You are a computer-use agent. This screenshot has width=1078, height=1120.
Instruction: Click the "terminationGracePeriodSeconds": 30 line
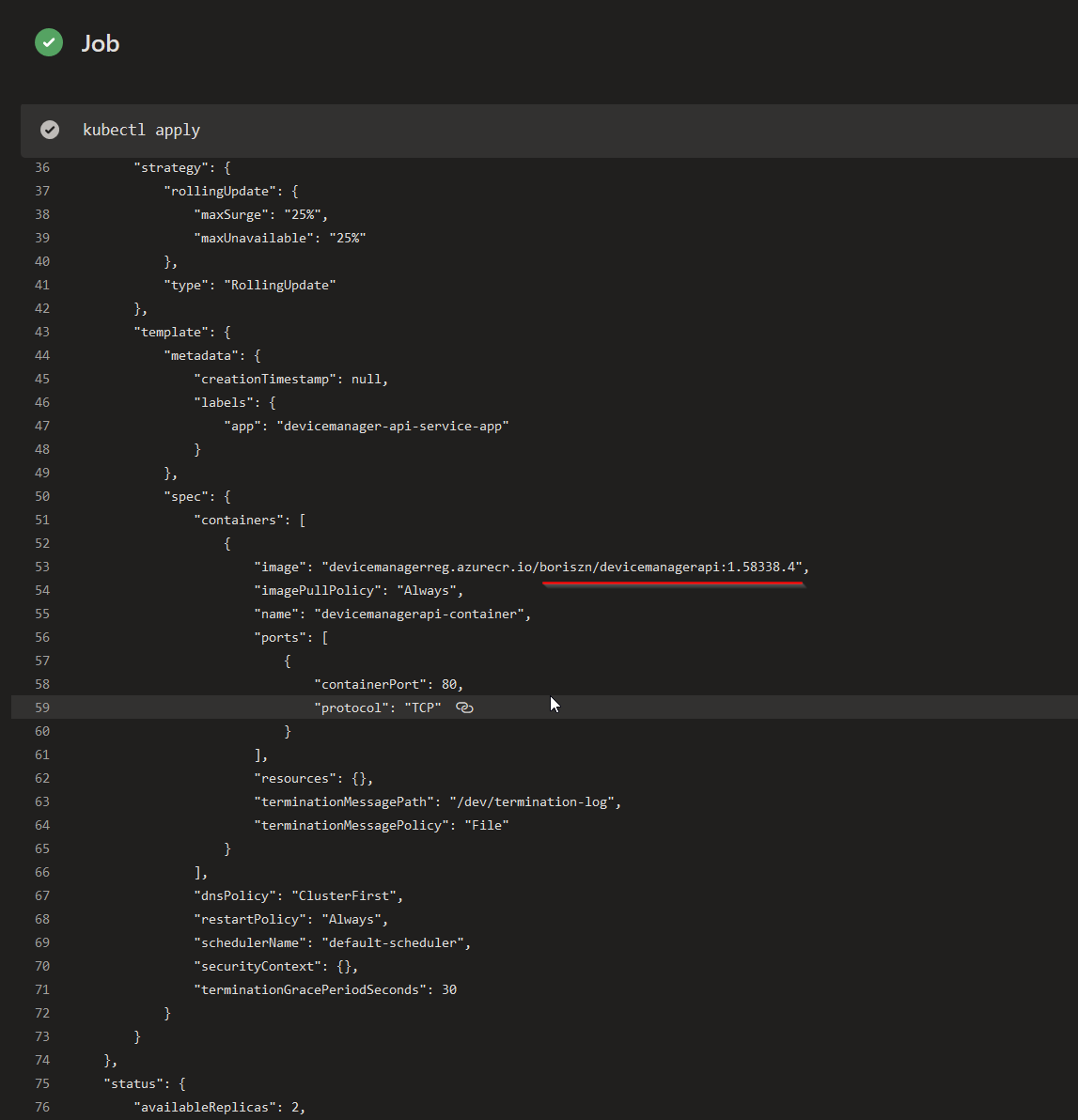point(324,989)
